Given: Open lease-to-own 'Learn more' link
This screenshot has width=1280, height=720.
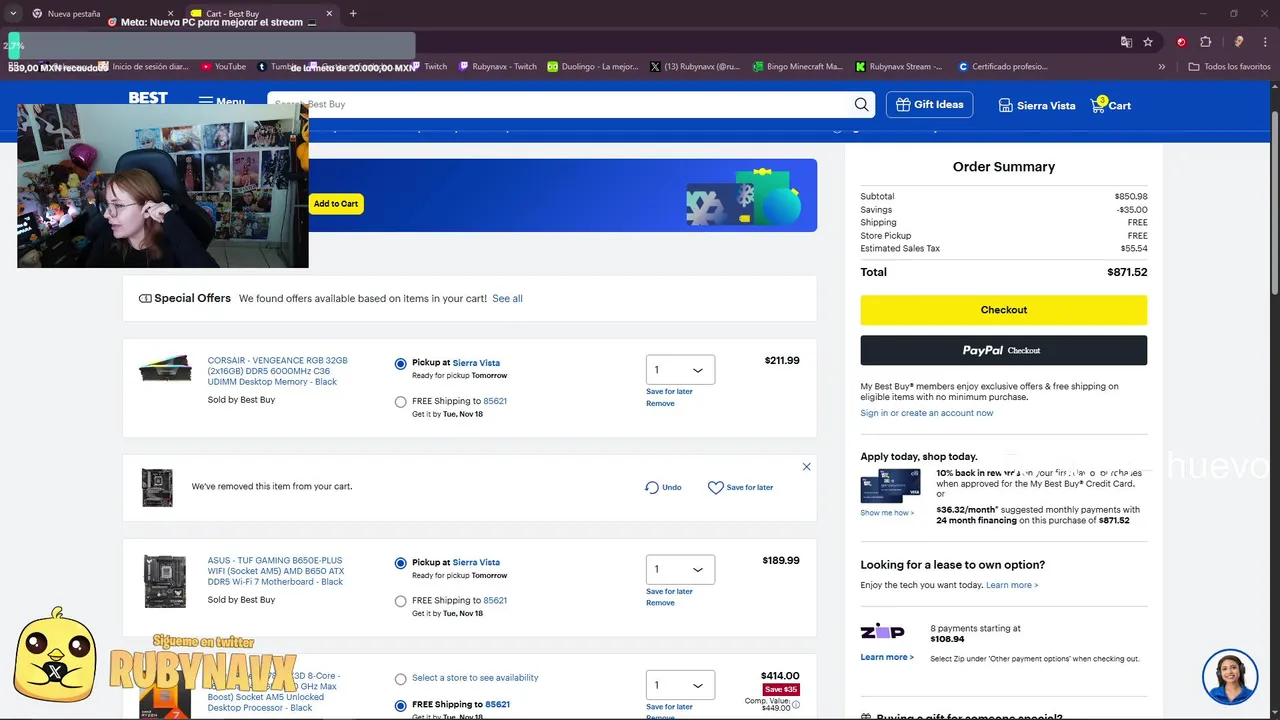Looking at the screenshot, I should click(1012, 585).
